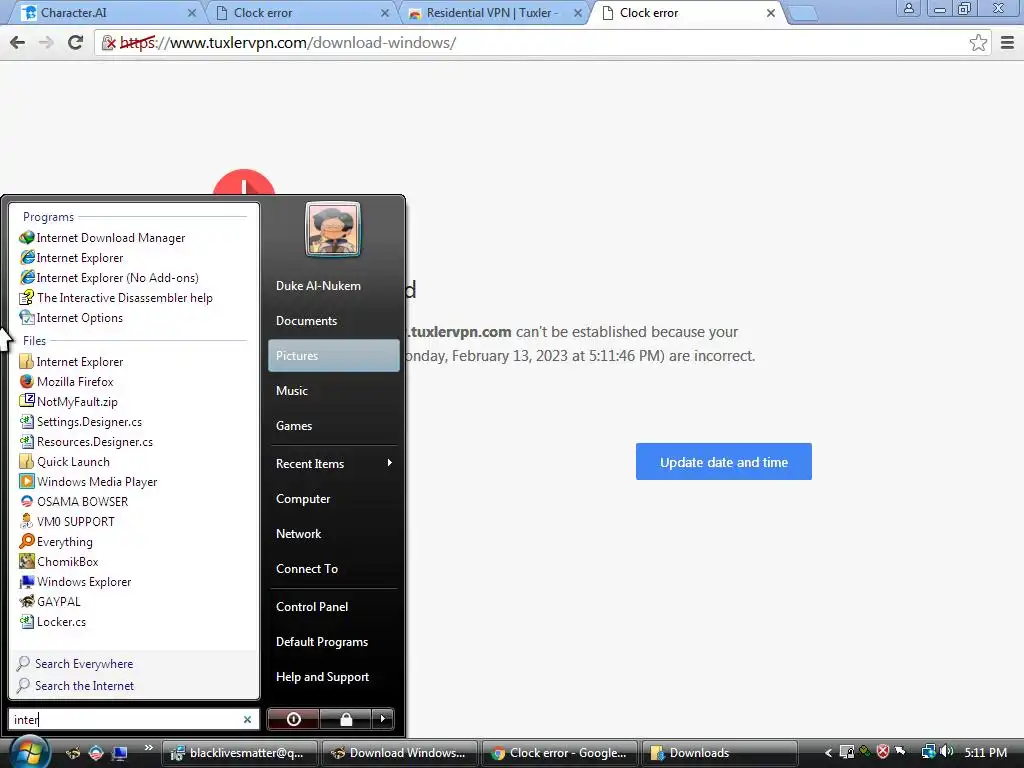Open Connect To from start menu
1024x768 pixels.
[307, 569]
